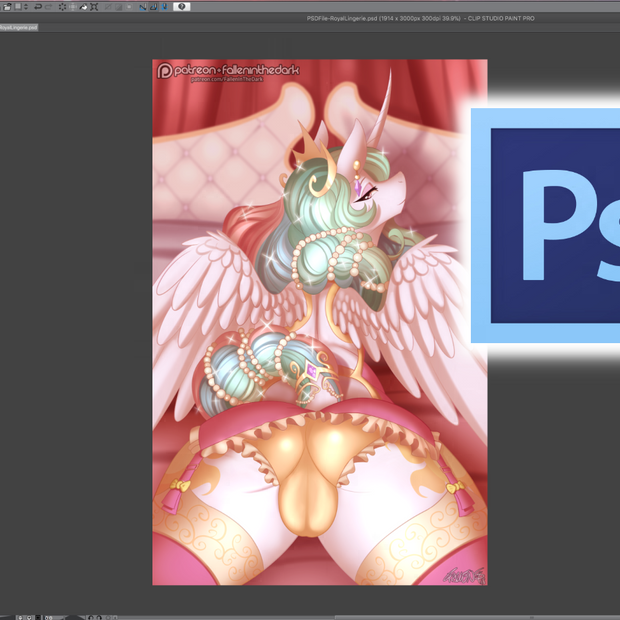This screenshot has height=620, width=620.
Task: Toggle Snap to Grid
Action: pos(164,7)
